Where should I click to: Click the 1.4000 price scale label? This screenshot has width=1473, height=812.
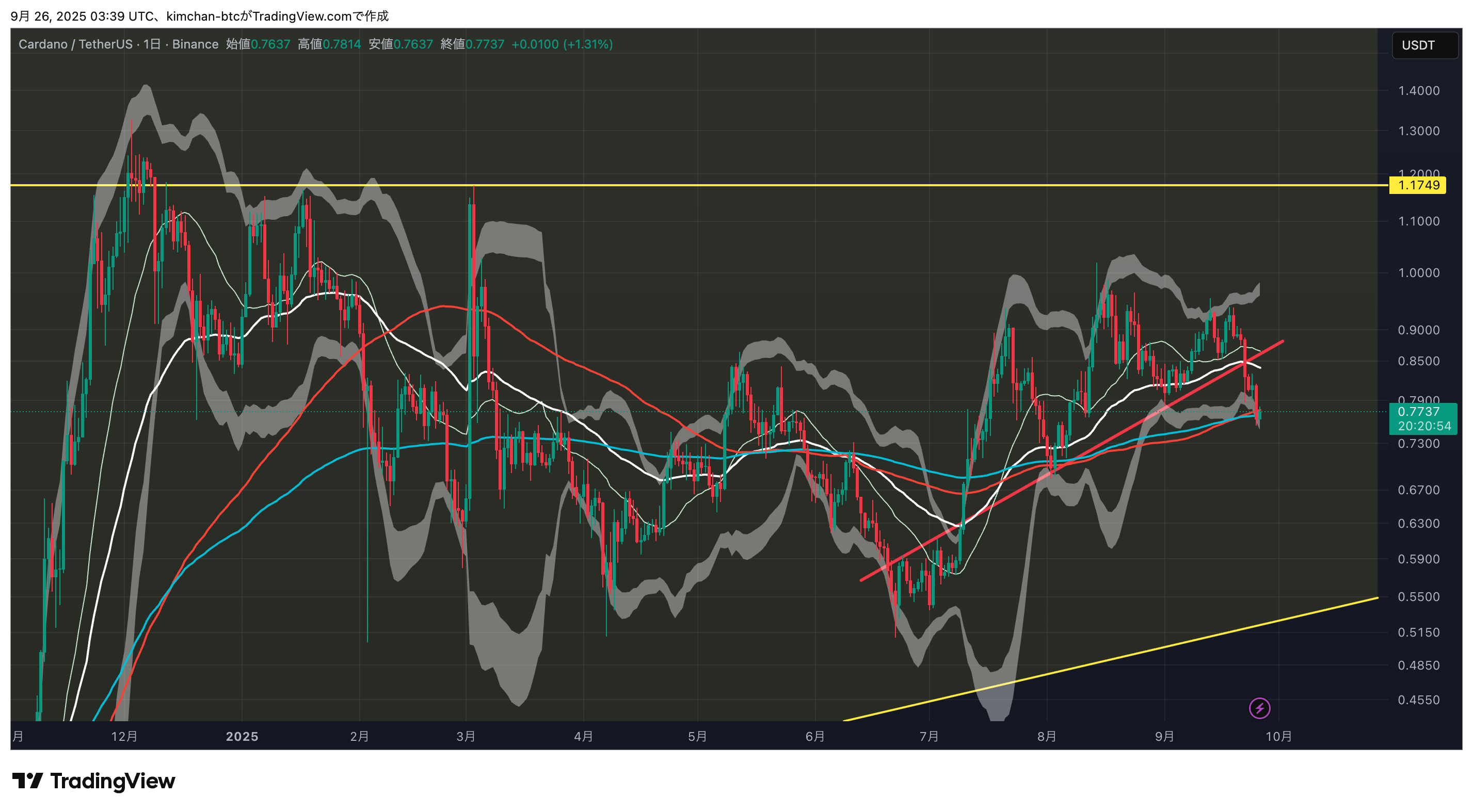[1418, 90]
